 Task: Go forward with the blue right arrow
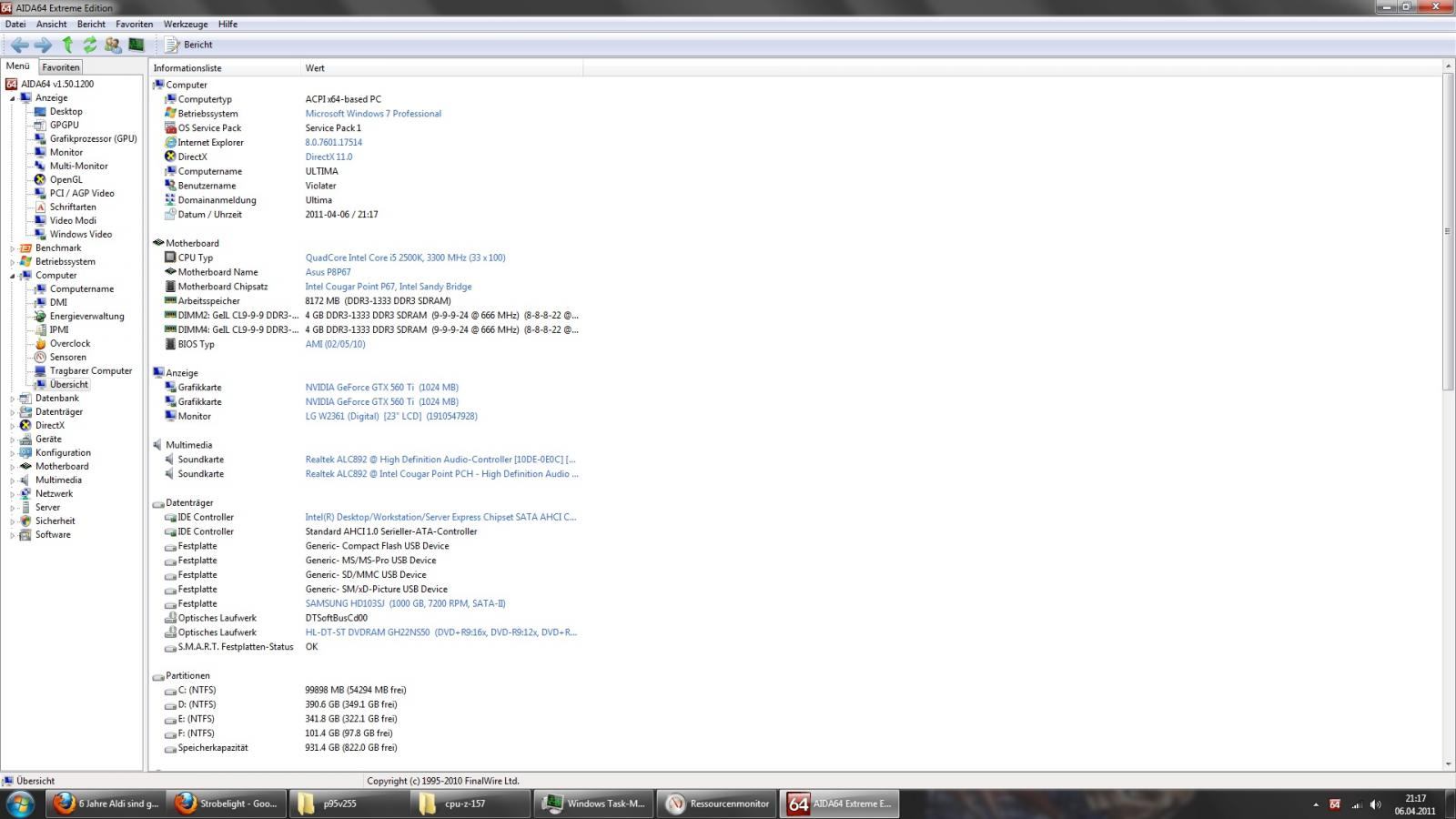click(43, 45)
